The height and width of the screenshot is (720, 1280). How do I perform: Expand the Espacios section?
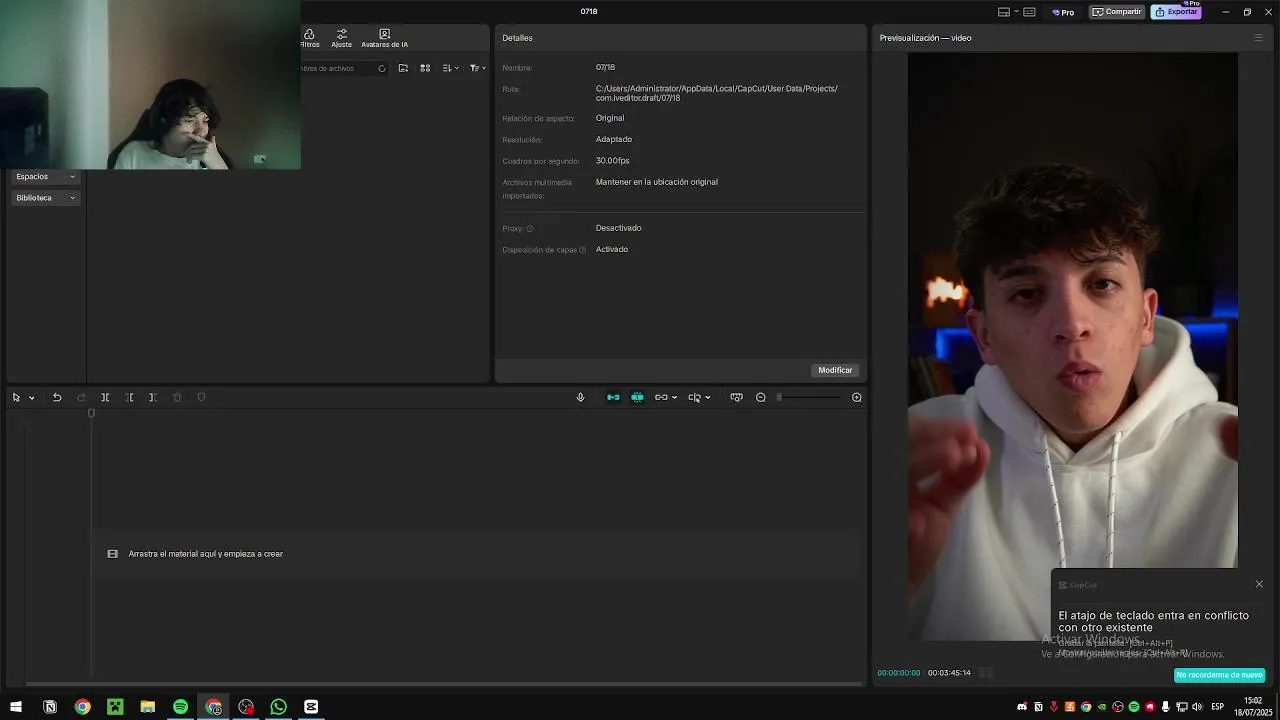point(45,176)
